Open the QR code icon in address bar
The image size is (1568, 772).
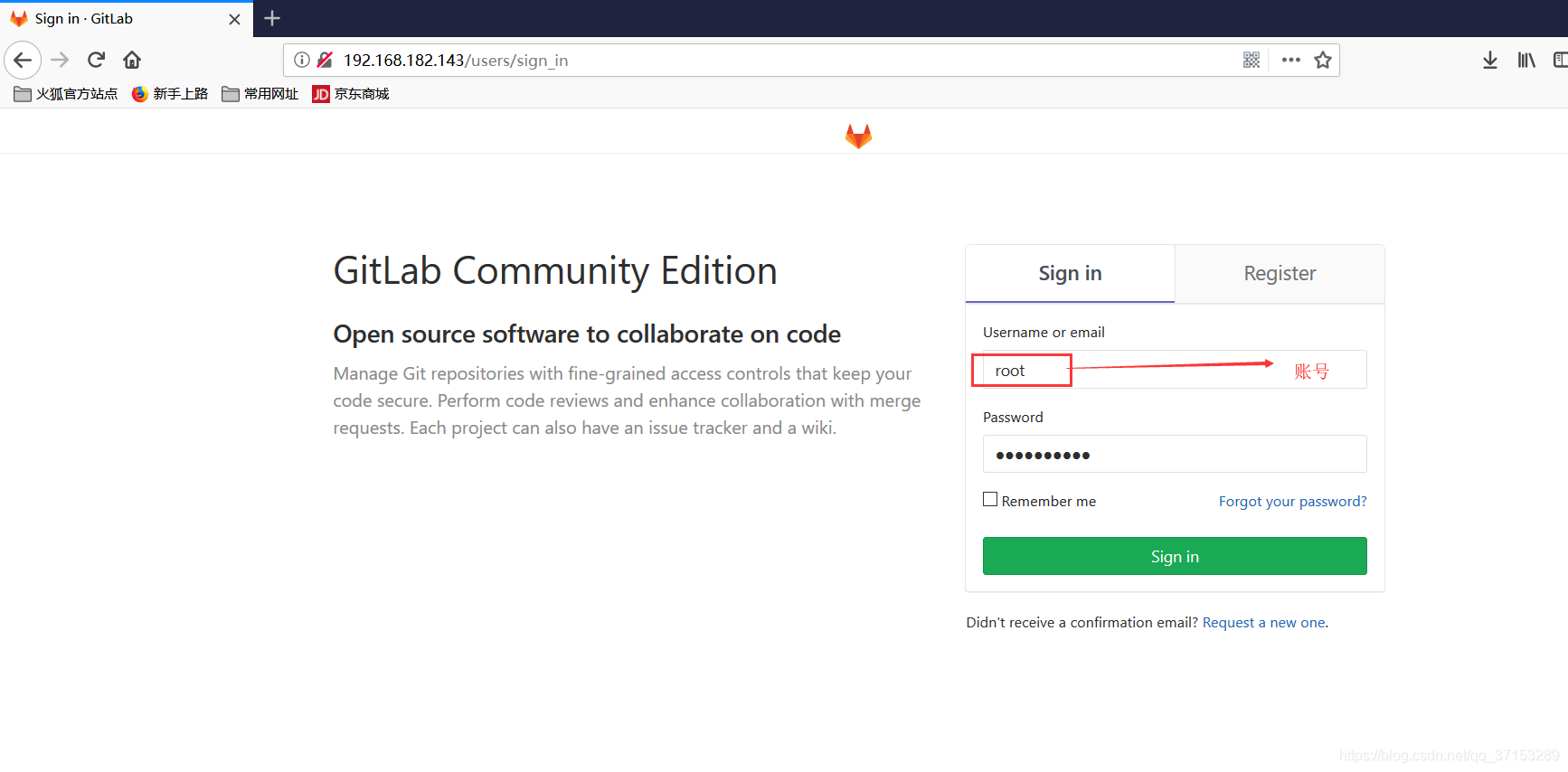pos(1252,61)
